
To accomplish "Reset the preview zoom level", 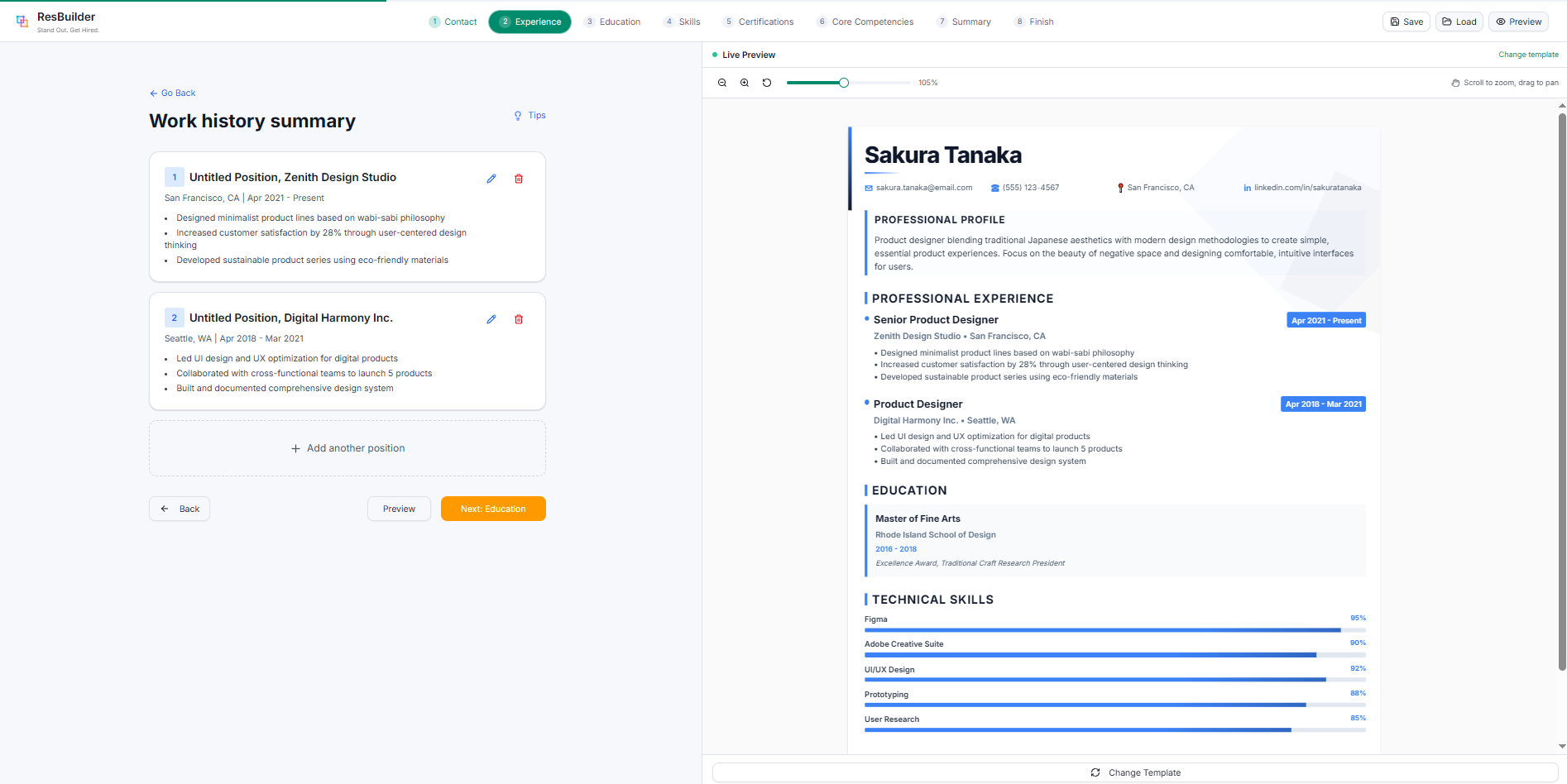I will 767,83.
